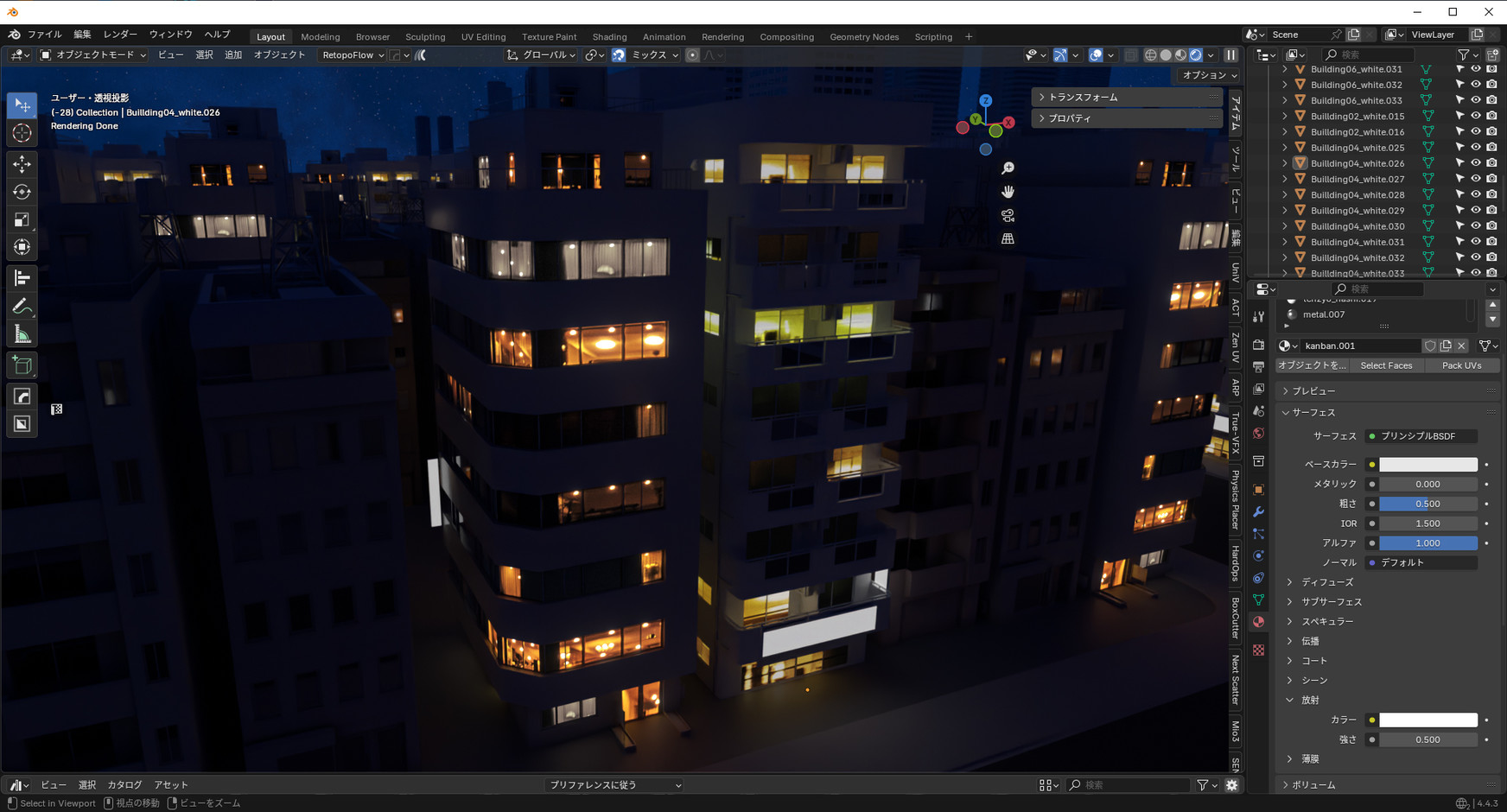Click the asset browser settings gear icon
1507x812 pixels.
pyautogui.click(x=1231, y=785)
